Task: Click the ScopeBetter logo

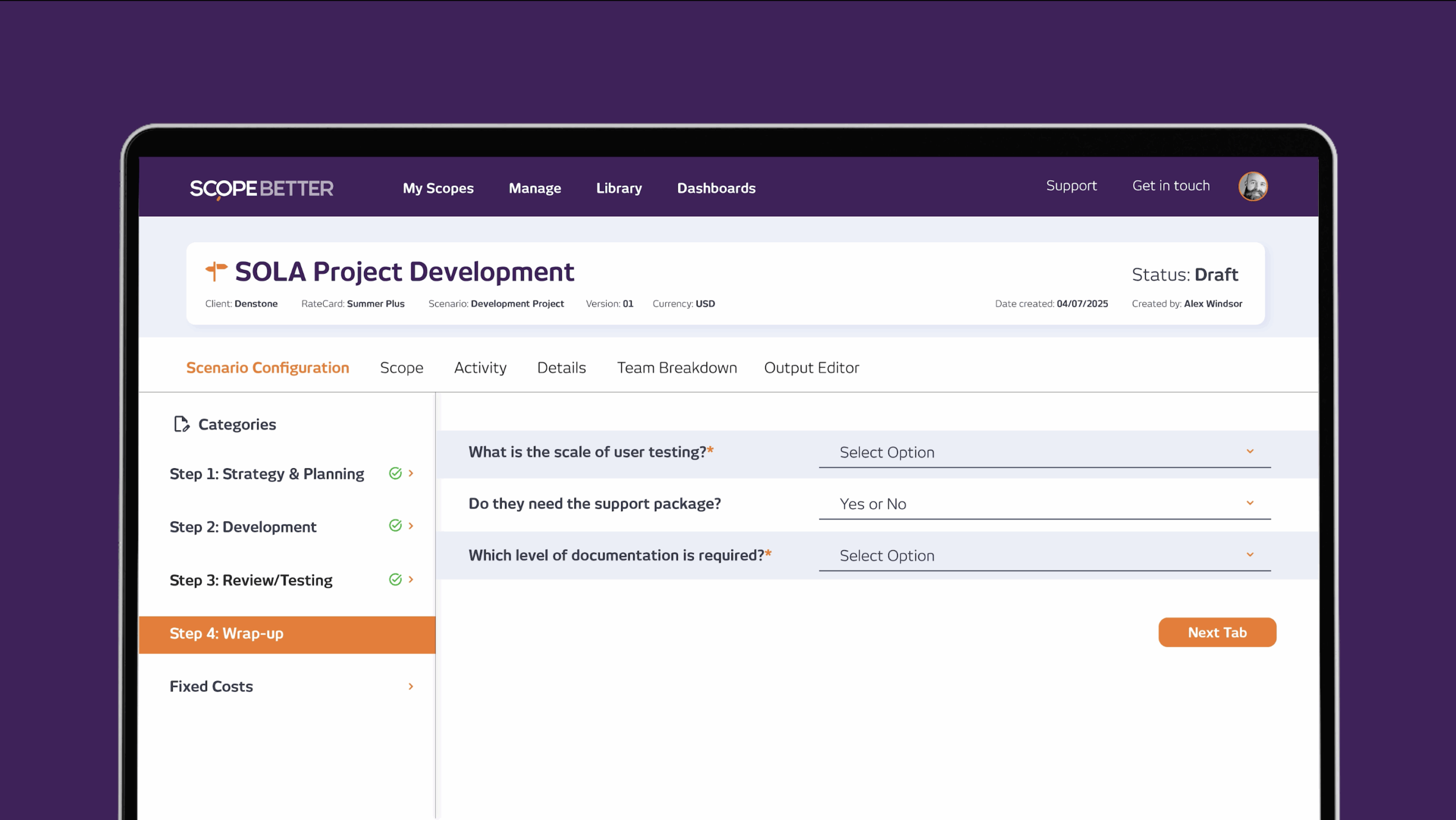Action: click(x=261, y=188)
